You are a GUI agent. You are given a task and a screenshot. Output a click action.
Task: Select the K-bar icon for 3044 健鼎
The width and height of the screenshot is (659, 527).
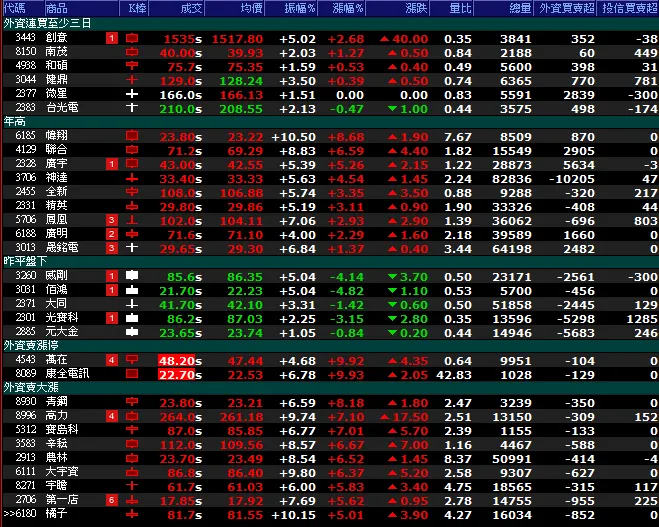(132, 80)
